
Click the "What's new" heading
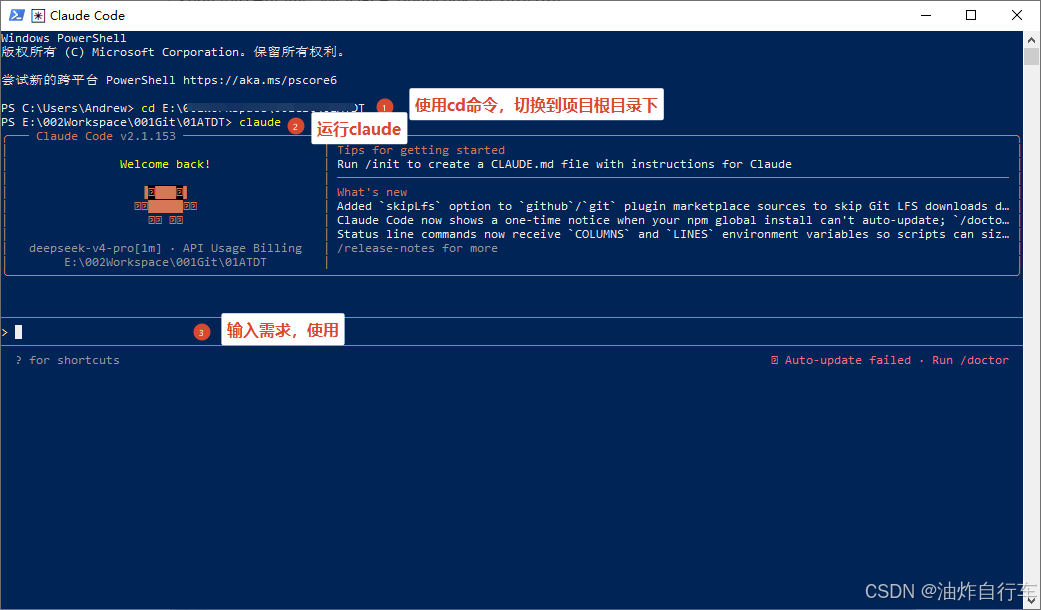(372, 192)
